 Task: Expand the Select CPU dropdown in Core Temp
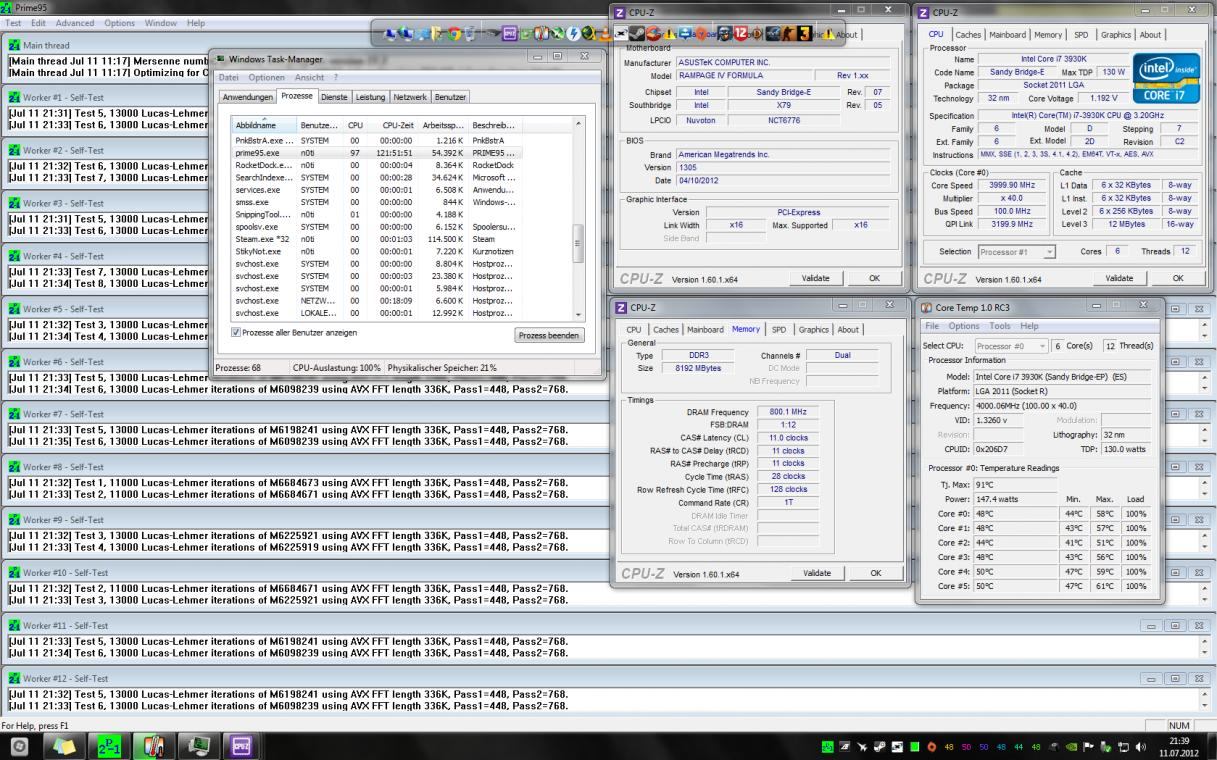coord(1011,346)
